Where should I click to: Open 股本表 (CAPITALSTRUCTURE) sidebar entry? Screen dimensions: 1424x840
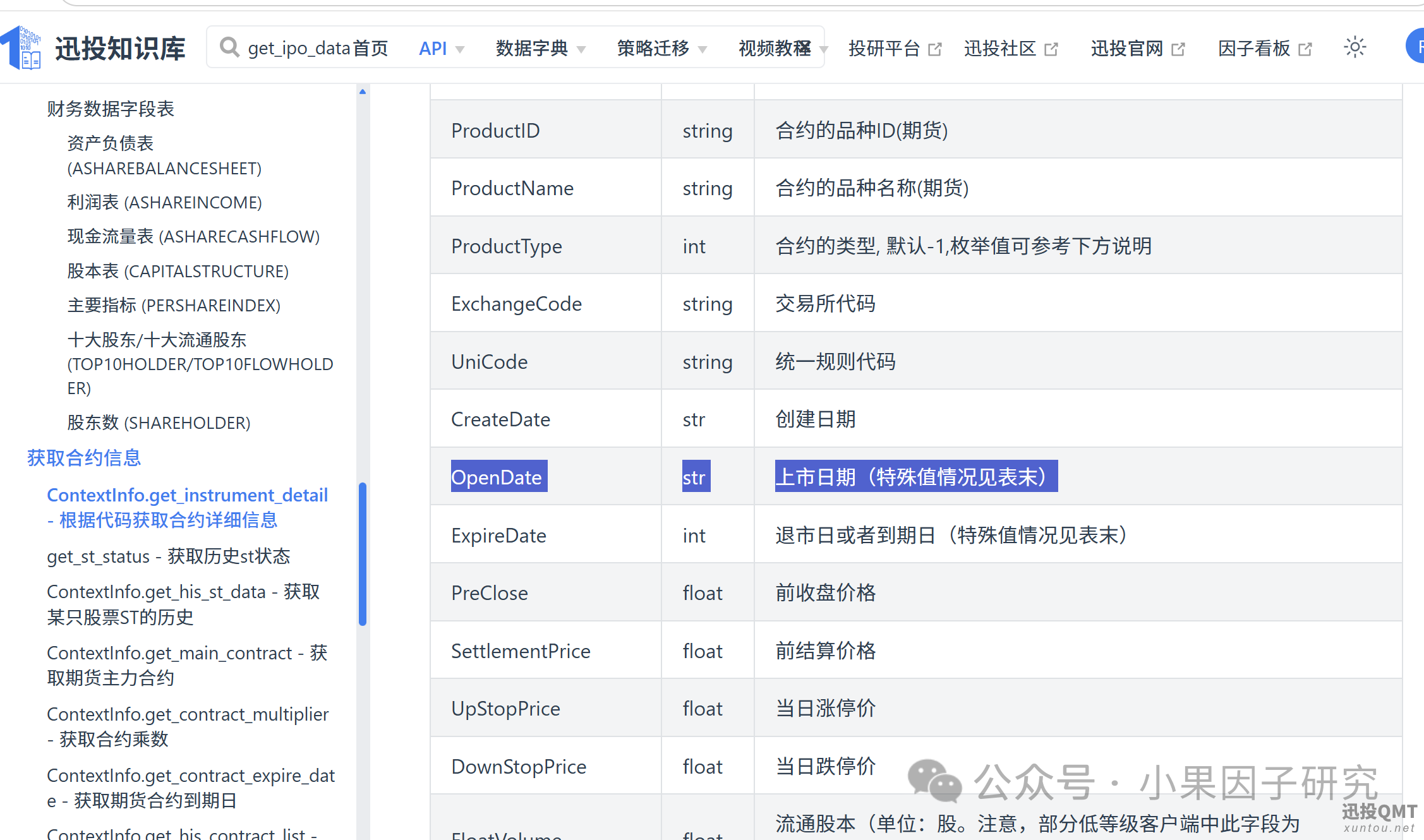click(x=178, y=271)
